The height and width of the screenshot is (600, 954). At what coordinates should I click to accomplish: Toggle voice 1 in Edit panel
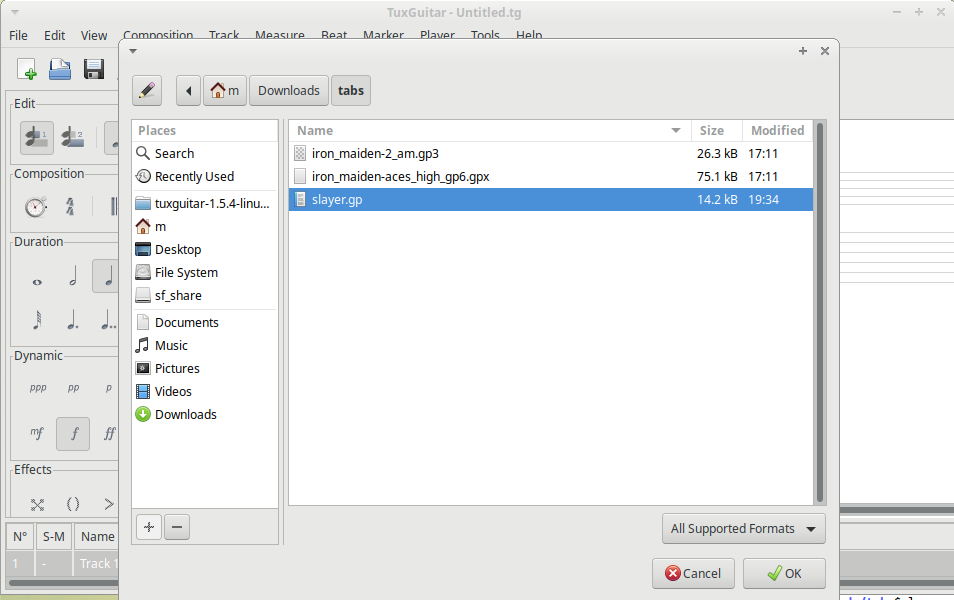coord(37,138)
